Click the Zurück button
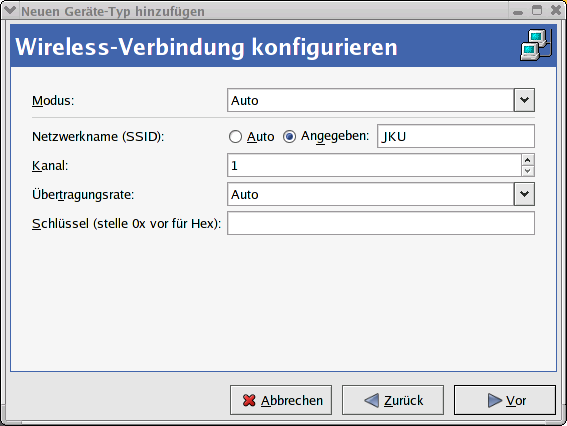 [393, 400]
